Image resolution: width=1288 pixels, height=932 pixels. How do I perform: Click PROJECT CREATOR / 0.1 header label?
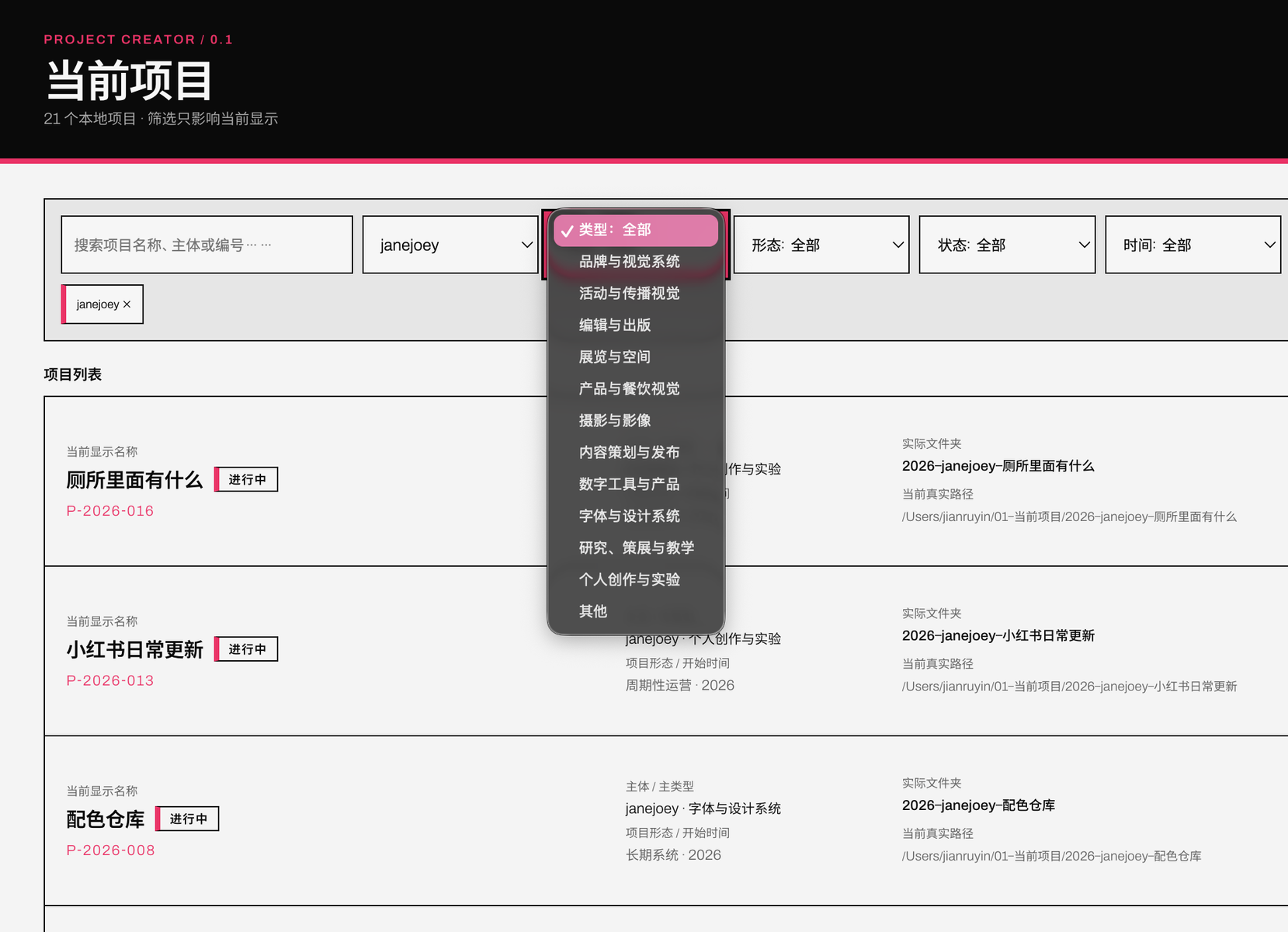138,40
